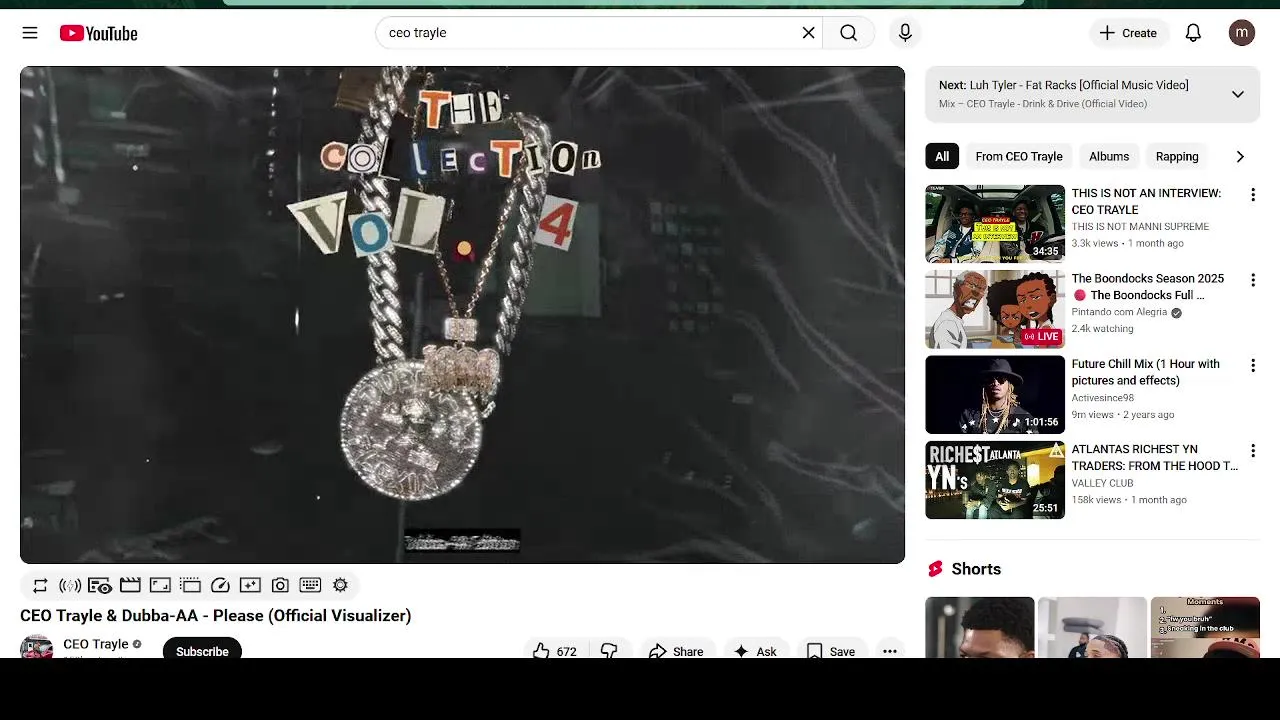
Task: Open Future Chill Mix thumbnail 1:01:56
Action: (995, 395)
